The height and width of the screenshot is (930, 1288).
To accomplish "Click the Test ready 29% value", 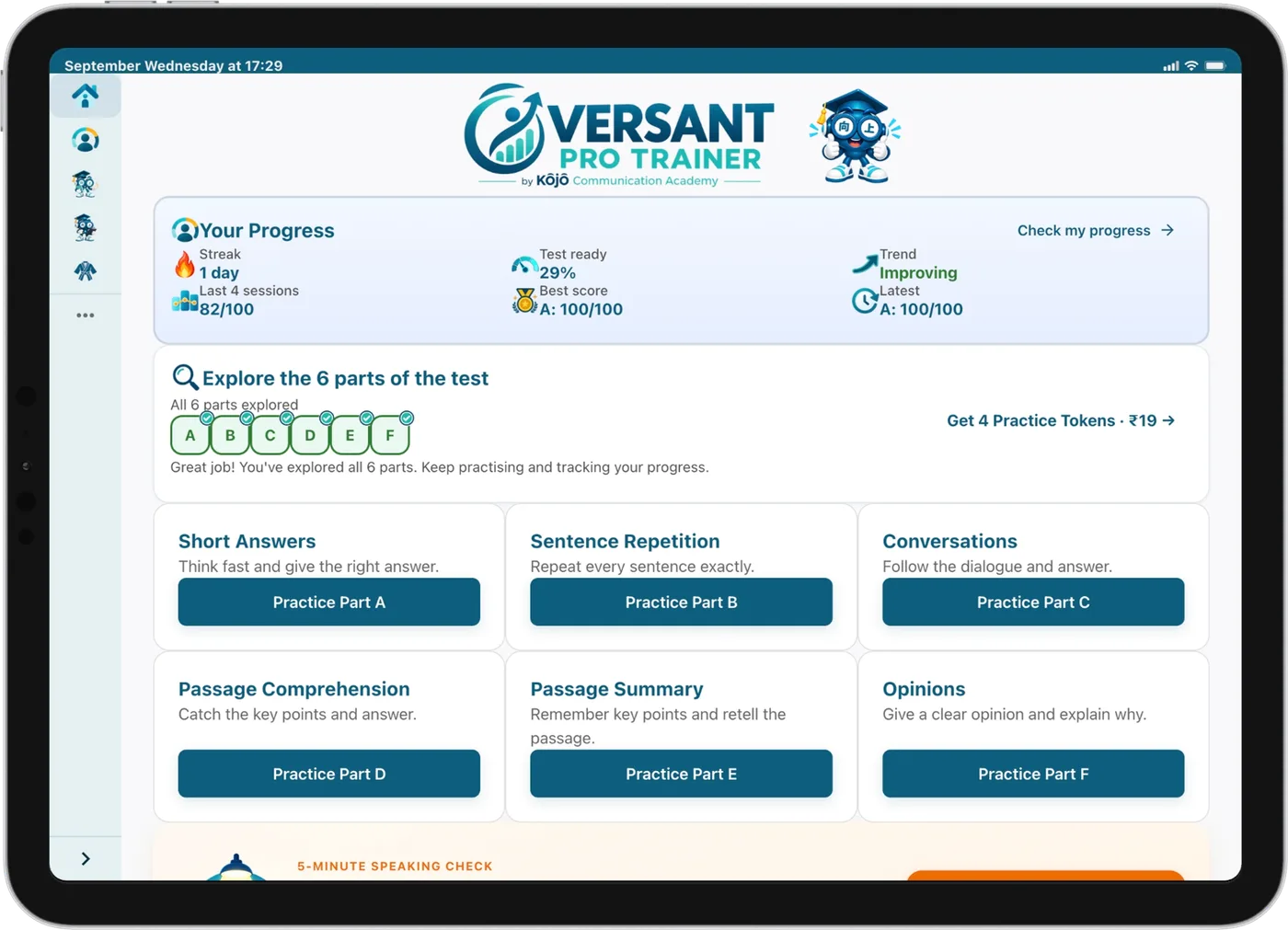I will (558, 273).
